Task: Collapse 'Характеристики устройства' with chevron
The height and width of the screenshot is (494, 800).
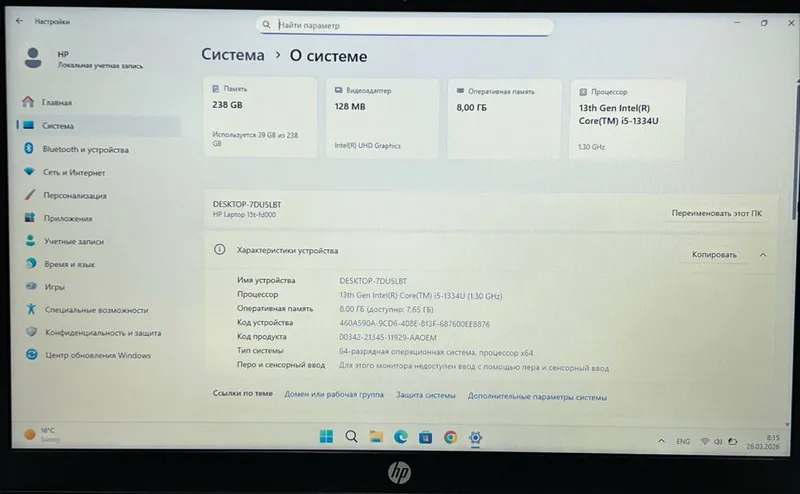Action: tap(763, 255)
